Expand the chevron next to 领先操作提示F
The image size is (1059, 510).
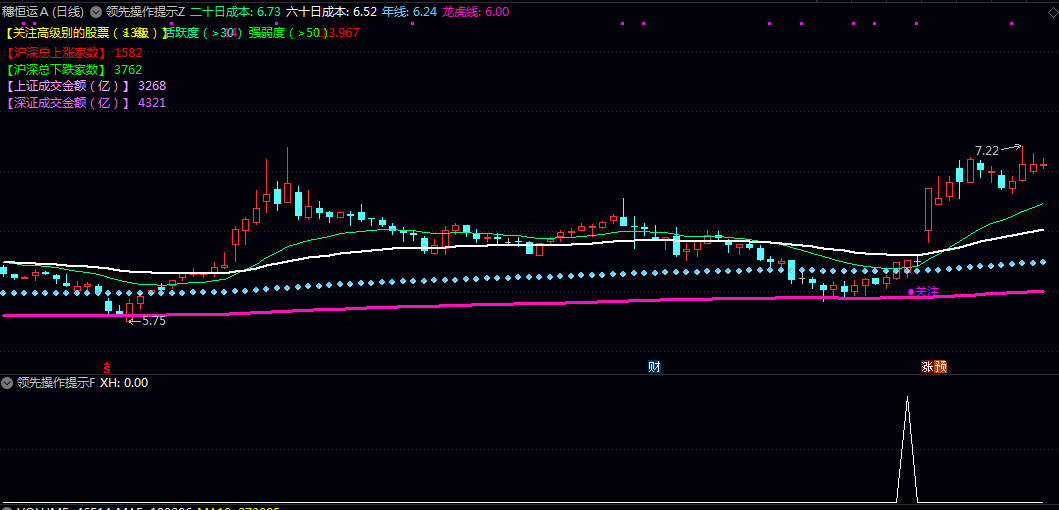(x=7, y=383)
